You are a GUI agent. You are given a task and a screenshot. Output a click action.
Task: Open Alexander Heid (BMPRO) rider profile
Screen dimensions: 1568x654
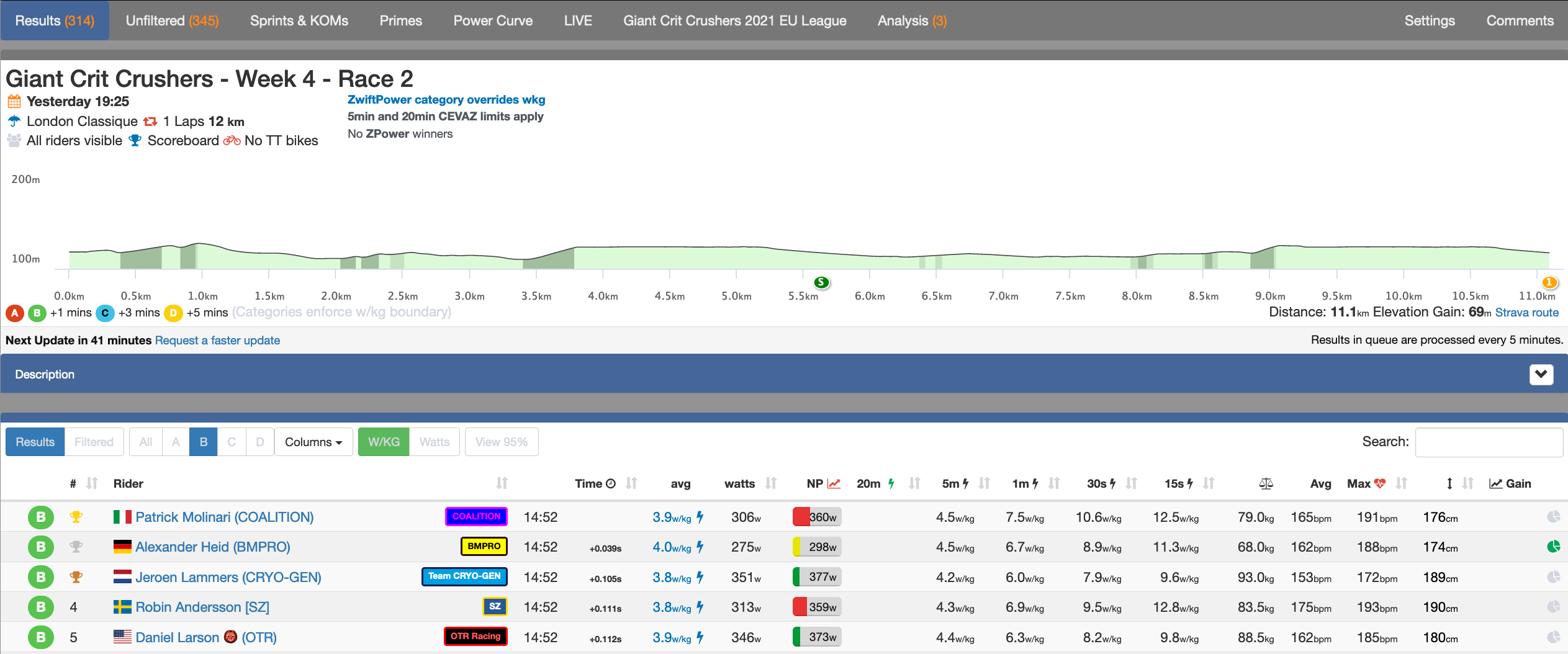[213, 547]
